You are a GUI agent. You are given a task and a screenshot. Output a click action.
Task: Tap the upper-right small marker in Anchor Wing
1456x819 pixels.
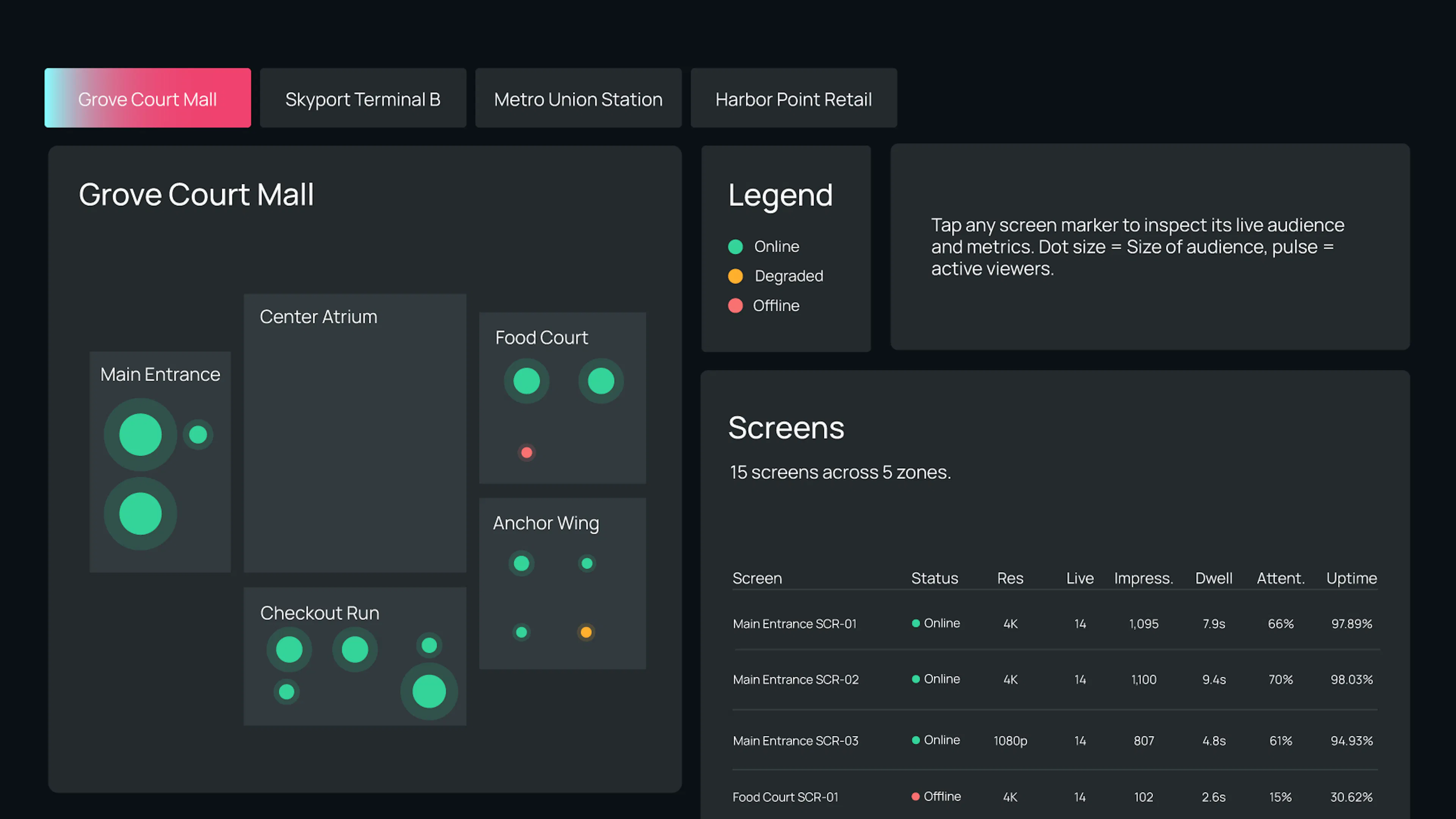point(587,563)
